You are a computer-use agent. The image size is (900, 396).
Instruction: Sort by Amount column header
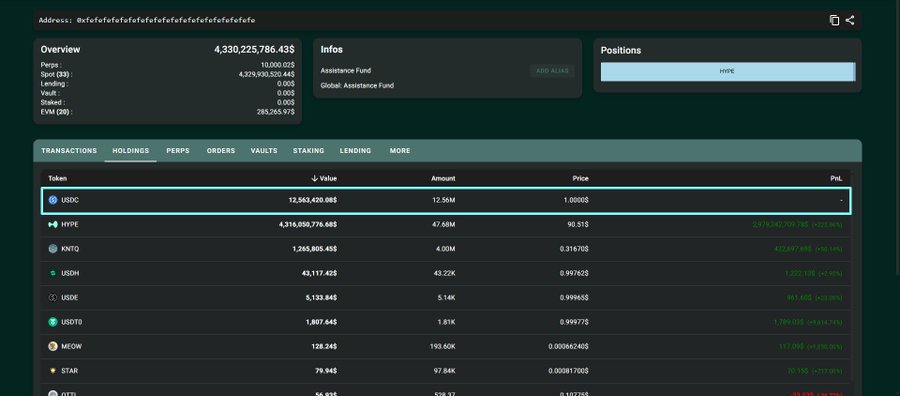coord(443,178)
